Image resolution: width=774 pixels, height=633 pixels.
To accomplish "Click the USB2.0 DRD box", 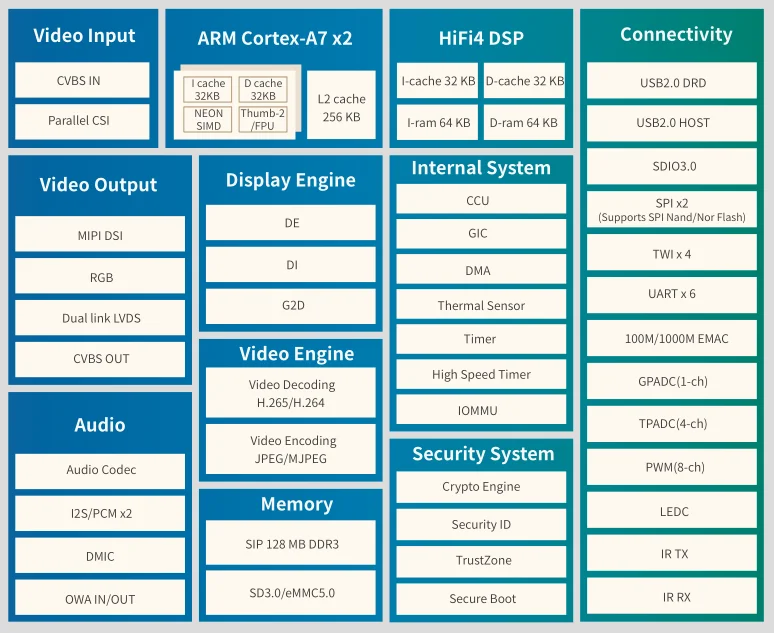I will (x=672, y=80).
